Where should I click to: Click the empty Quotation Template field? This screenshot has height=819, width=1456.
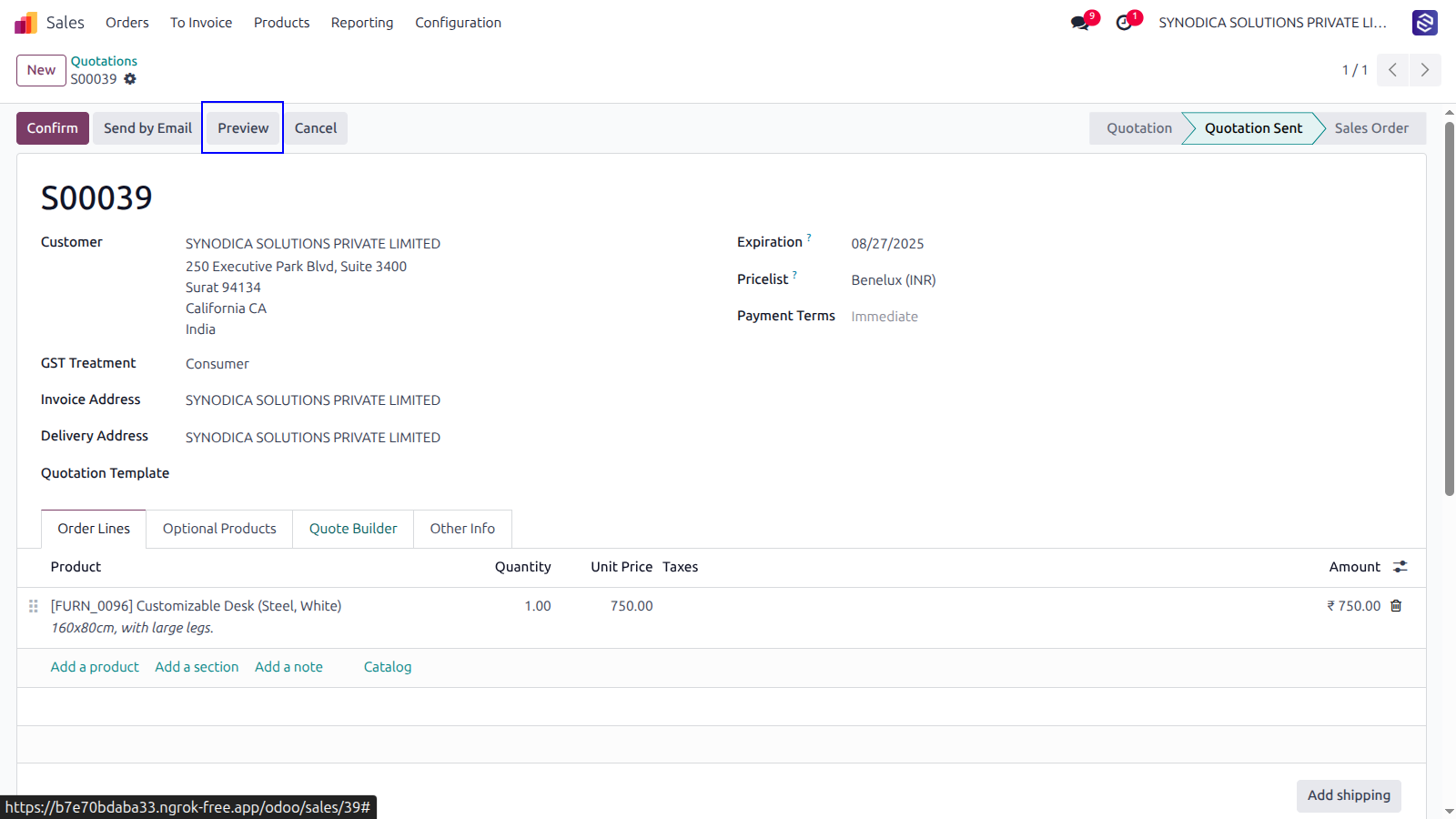click(444, 474)
